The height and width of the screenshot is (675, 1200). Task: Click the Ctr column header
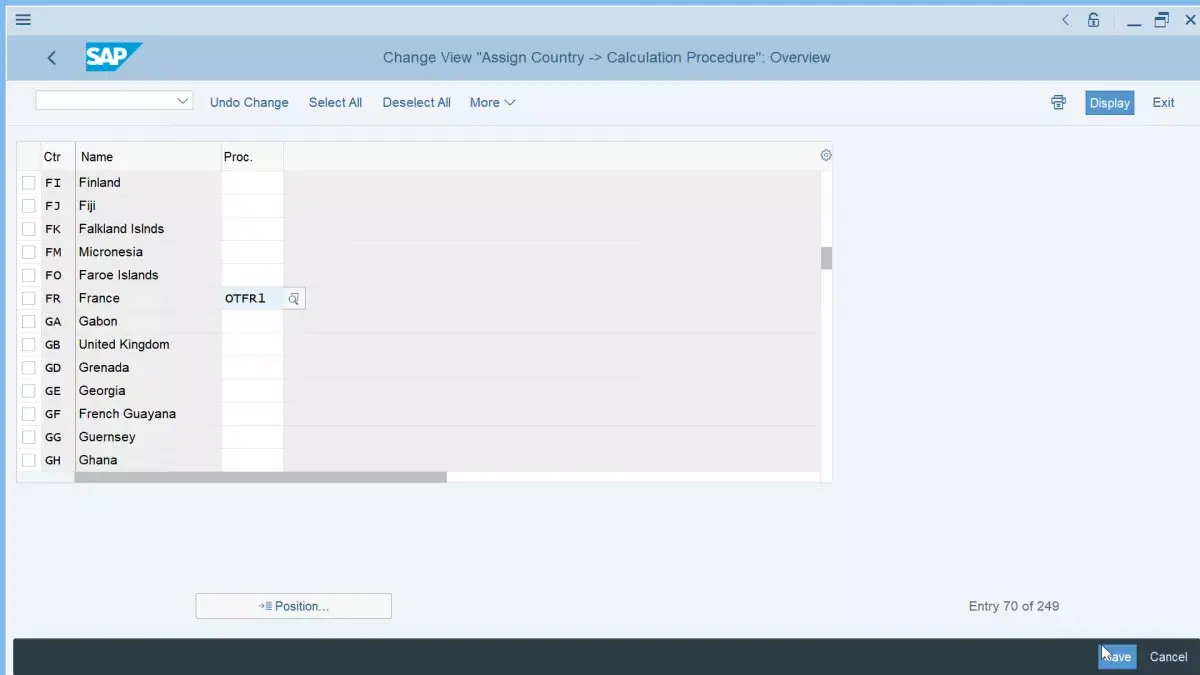pyautogui.click(x=52, y=157)
